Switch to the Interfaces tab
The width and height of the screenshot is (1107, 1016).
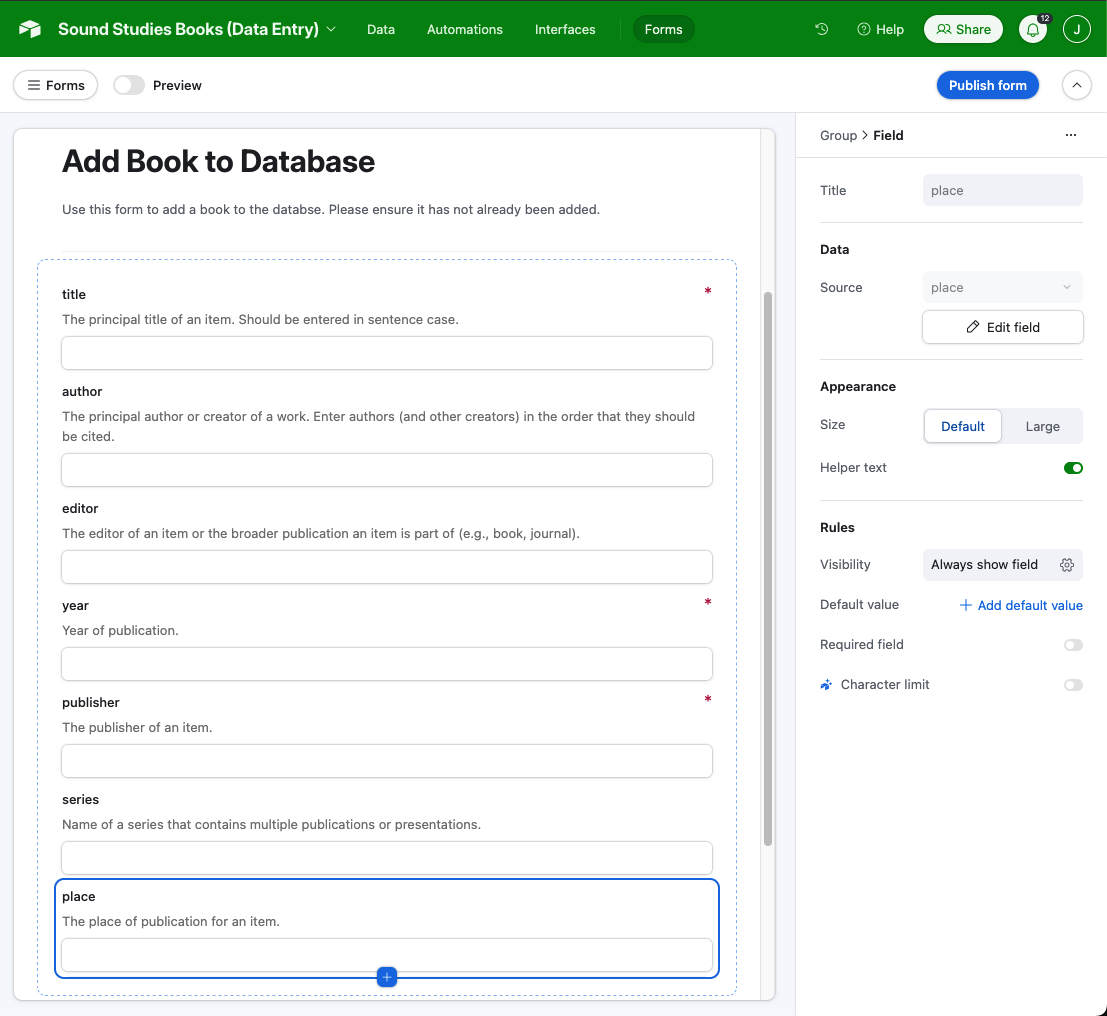pyautogui.click(x=565, y=29)
